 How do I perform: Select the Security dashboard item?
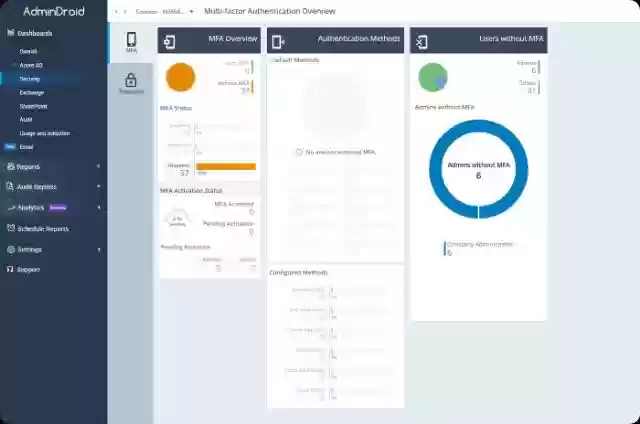tap(30, 79)
